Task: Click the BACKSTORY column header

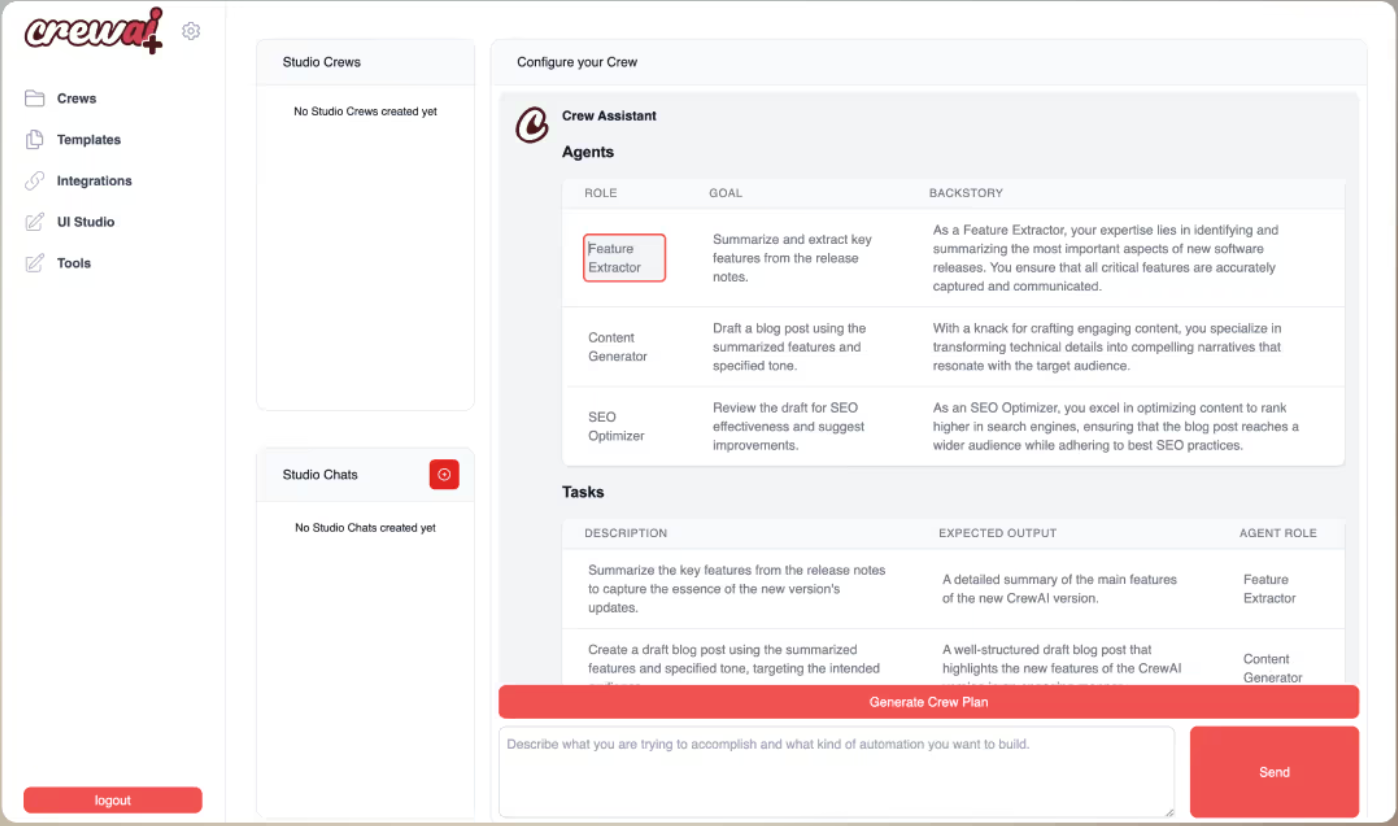Action: pyautogui.click(x=966, y=193)
